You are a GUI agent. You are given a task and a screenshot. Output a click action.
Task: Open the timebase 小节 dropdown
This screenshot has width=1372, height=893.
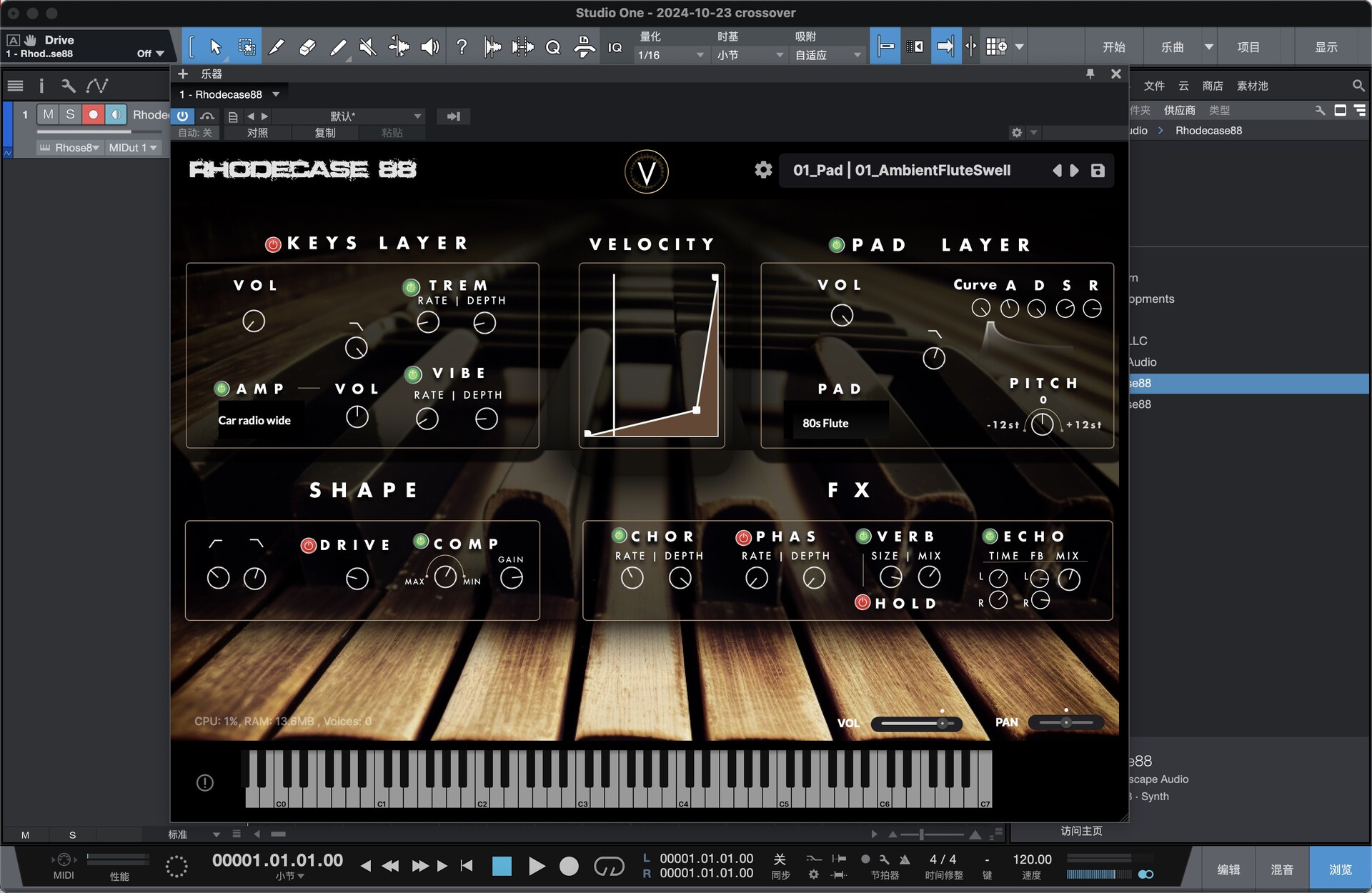coord(750,55)
